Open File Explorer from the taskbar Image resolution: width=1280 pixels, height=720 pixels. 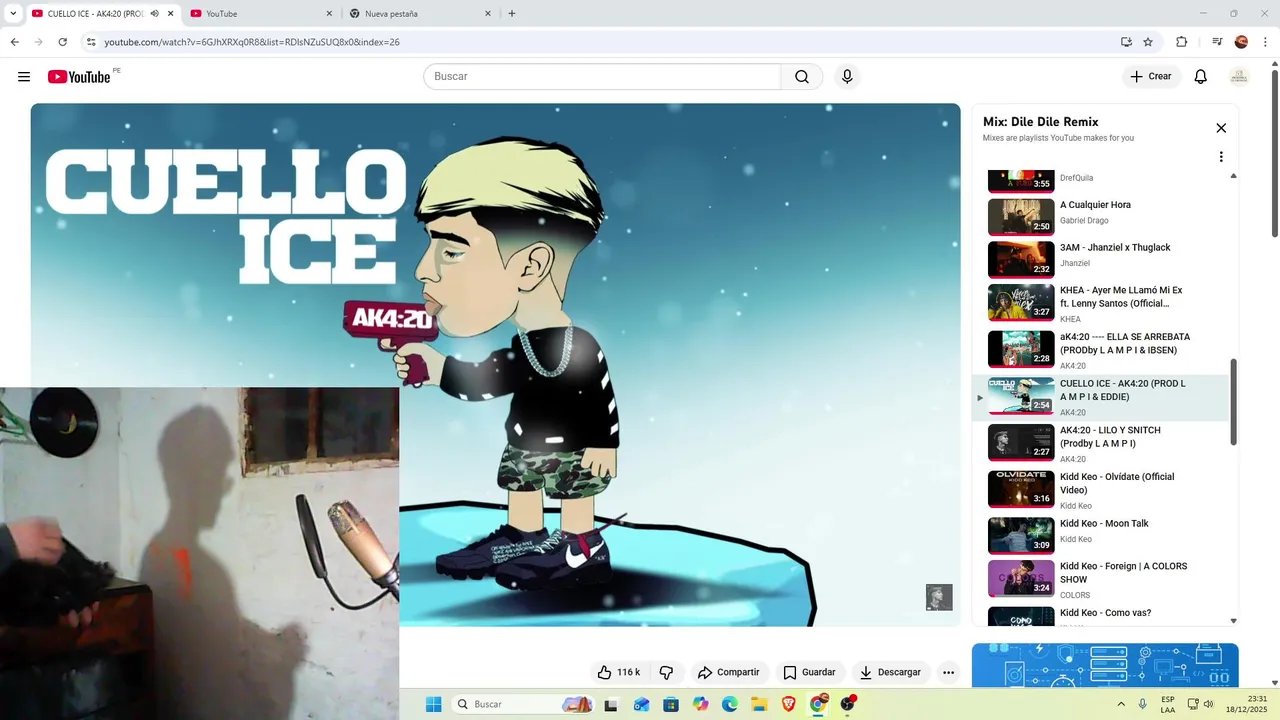coord(759,704)
